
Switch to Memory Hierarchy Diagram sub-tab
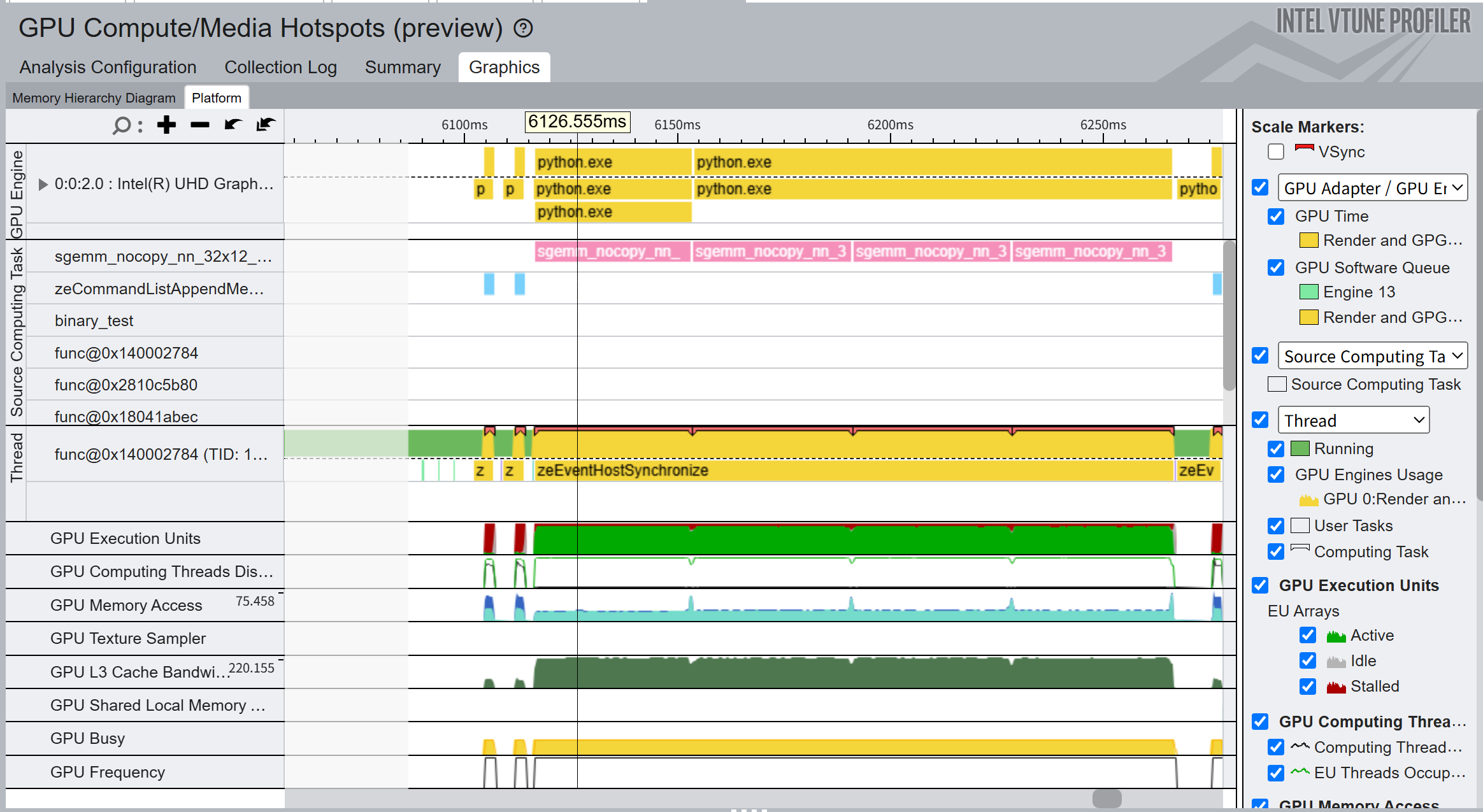pos(94,97)
